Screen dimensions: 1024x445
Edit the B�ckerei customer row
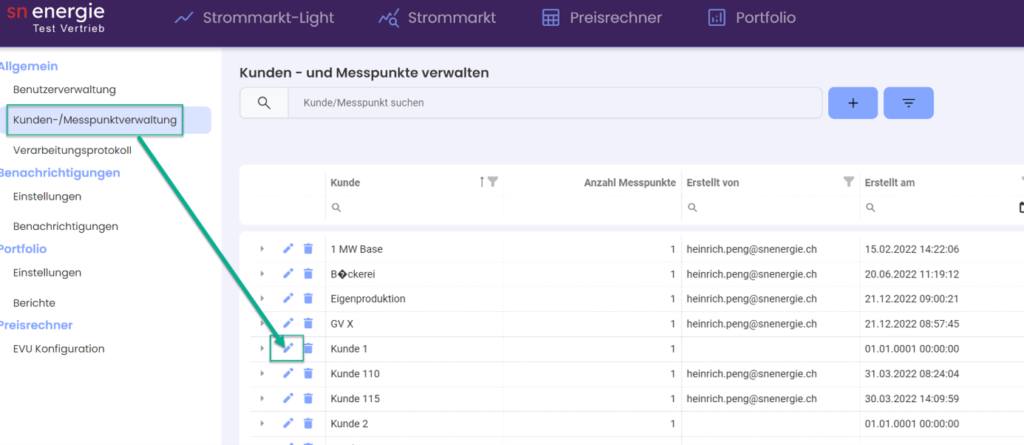point(288,273)
